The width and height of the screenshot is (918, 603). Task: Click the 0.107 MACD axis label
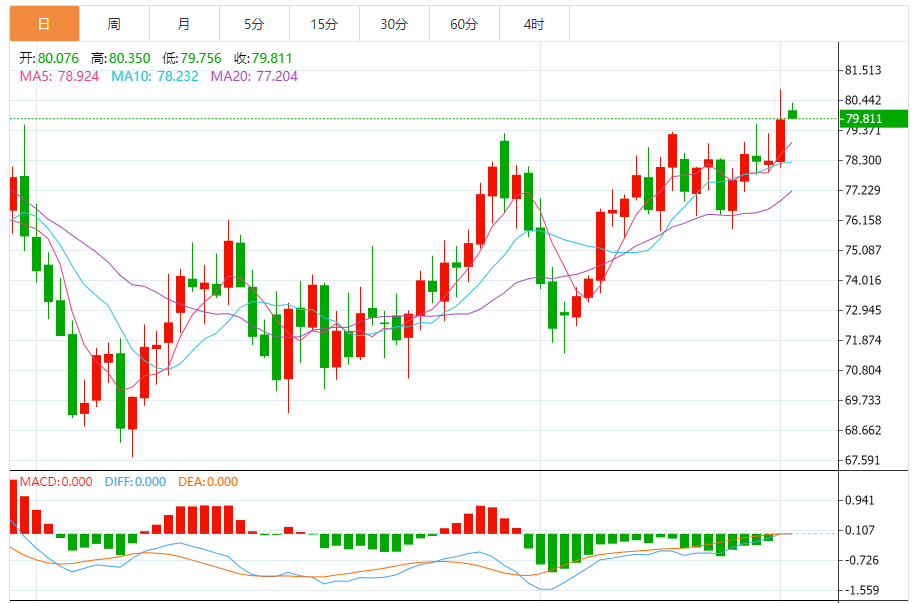(x=859, y=530)
